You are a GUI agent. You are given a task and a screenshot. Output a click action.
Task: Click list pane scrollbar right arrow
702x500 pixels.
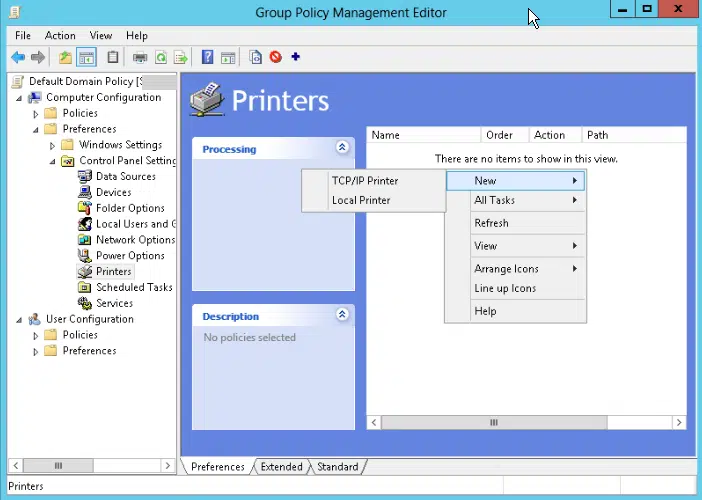(x=679, y=422)
